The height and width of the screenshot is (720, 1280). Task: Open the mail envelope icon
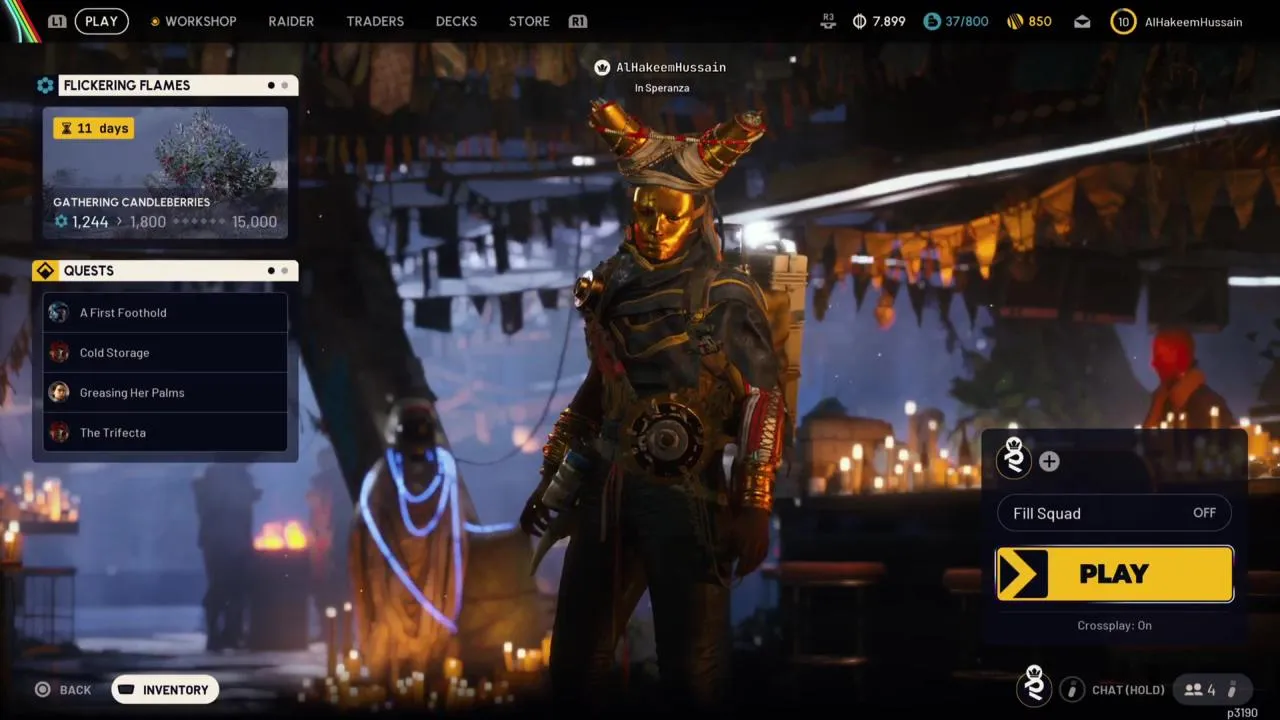pos(1082,21)
